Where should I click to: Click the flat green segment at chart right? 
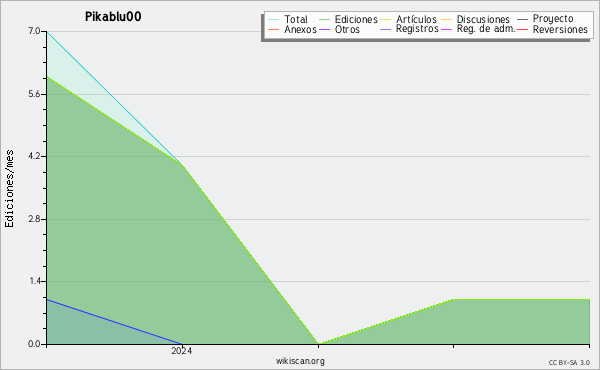point(521,299)
